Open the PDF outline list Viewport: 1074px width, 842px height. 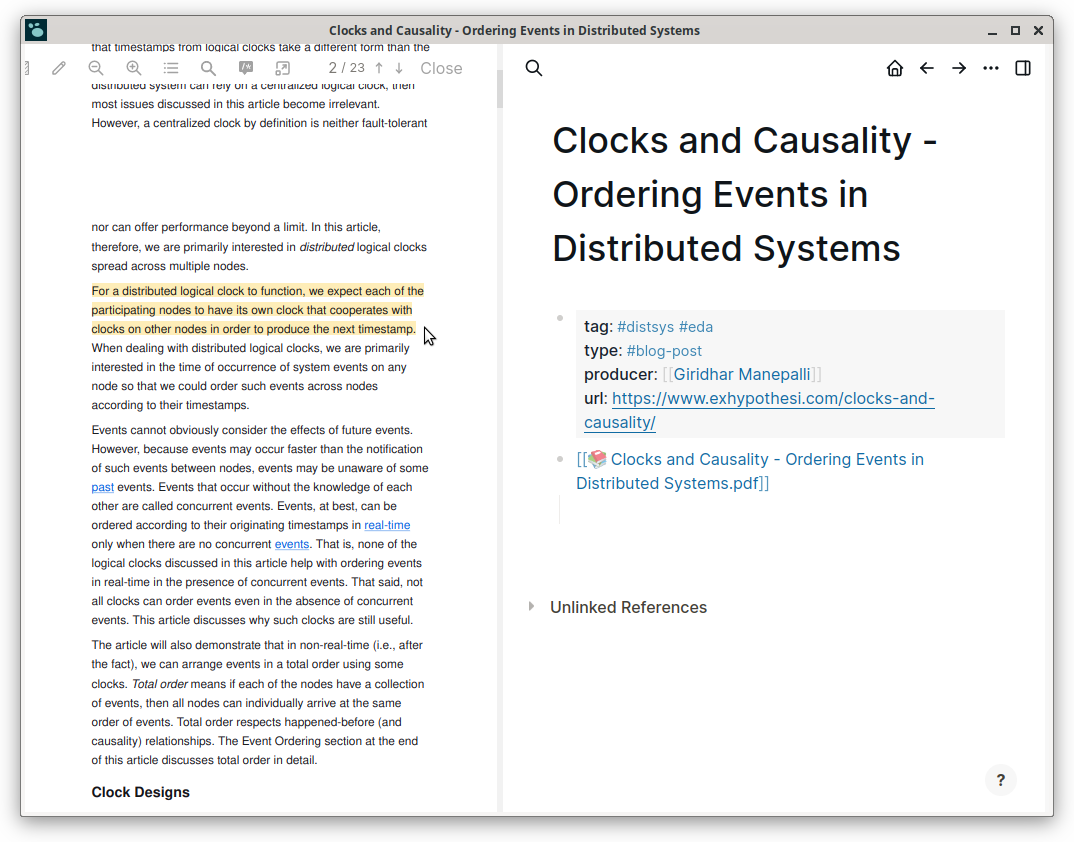tap(171, 68)
